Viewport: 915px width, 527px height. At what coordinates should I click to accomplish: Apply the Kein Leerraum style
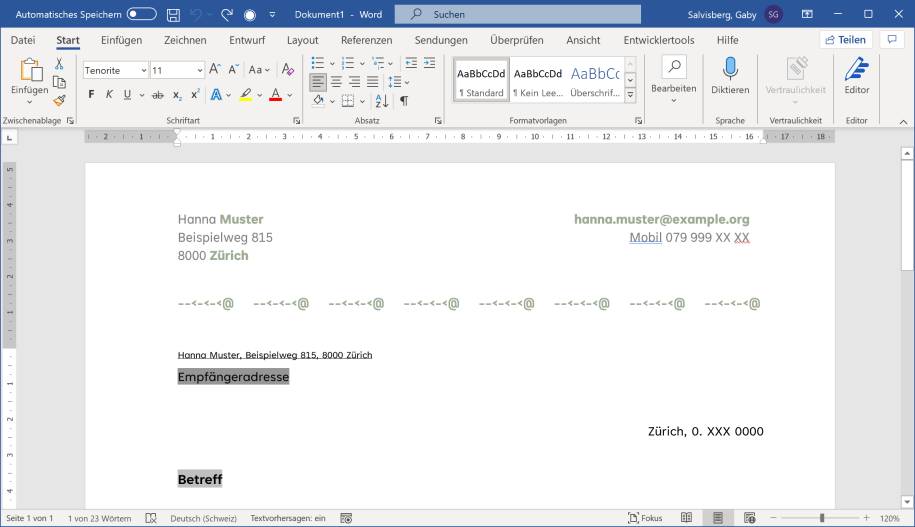537,81
